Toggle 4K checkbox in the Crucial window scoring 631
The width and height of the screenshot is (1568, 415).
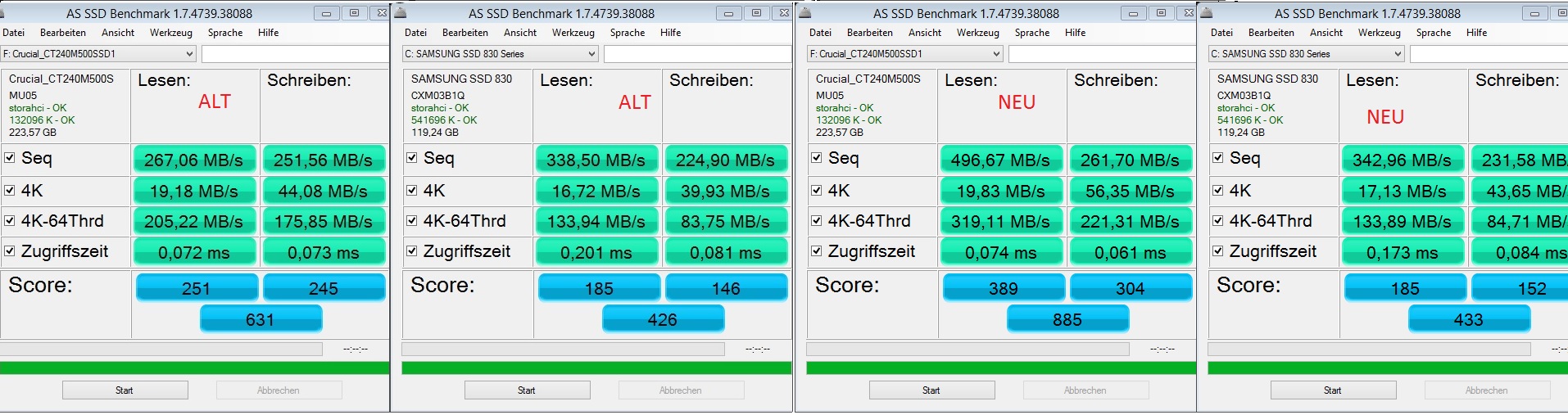click(x=10, y=190)
